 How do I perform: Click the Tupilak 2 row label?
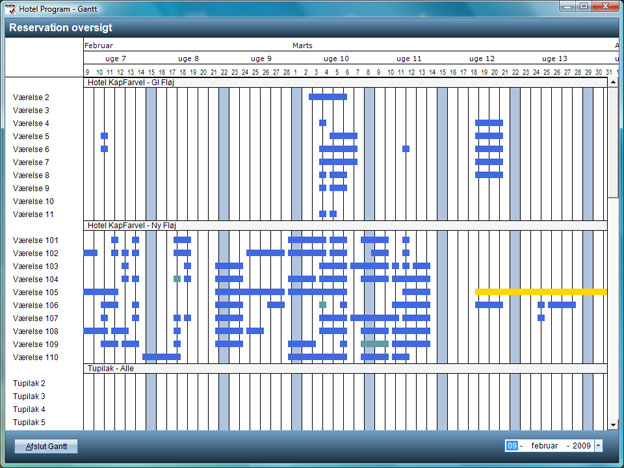(29, 383)
